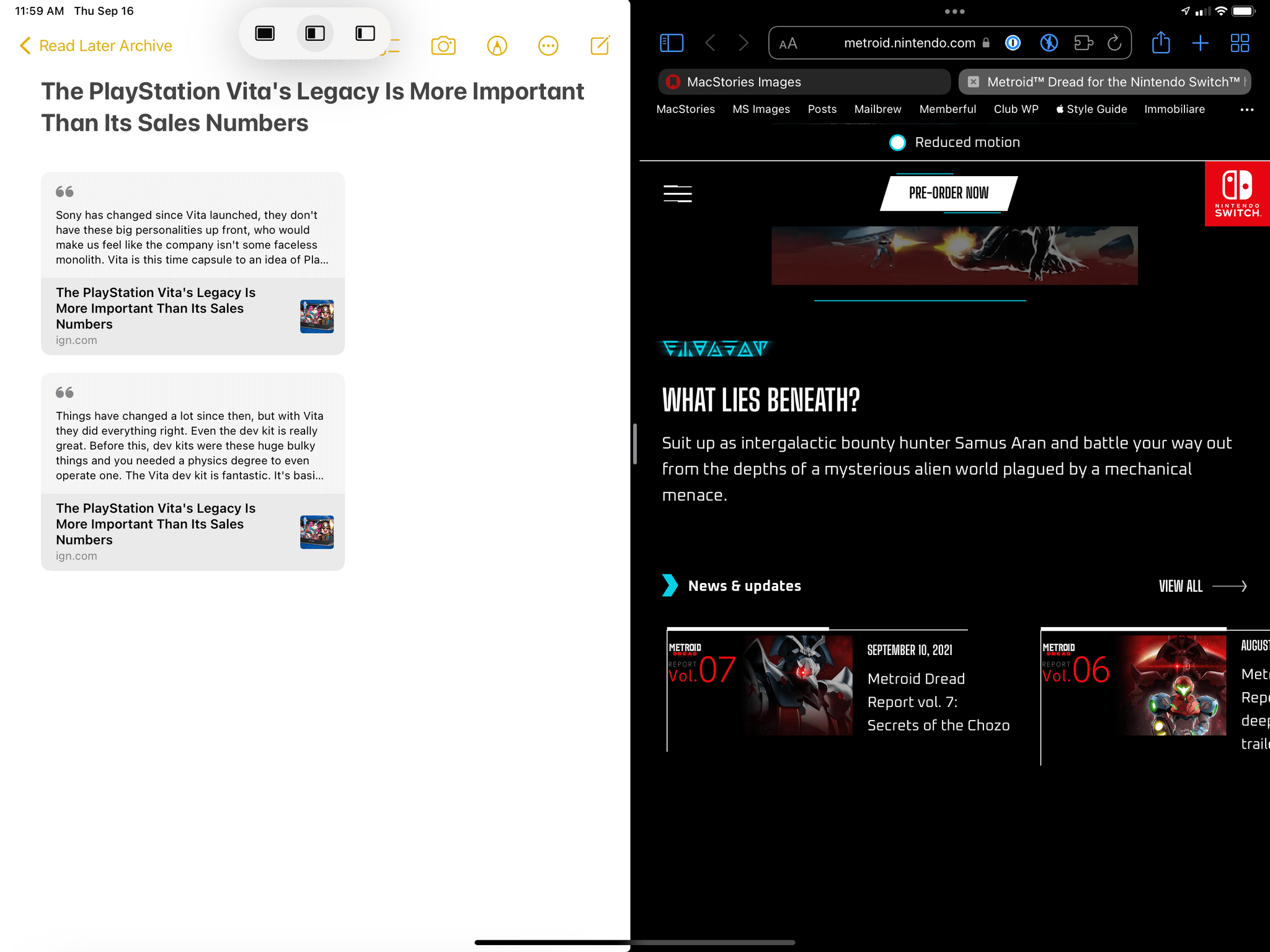
Task: Open the Notes more options menu
Action: 548,46
